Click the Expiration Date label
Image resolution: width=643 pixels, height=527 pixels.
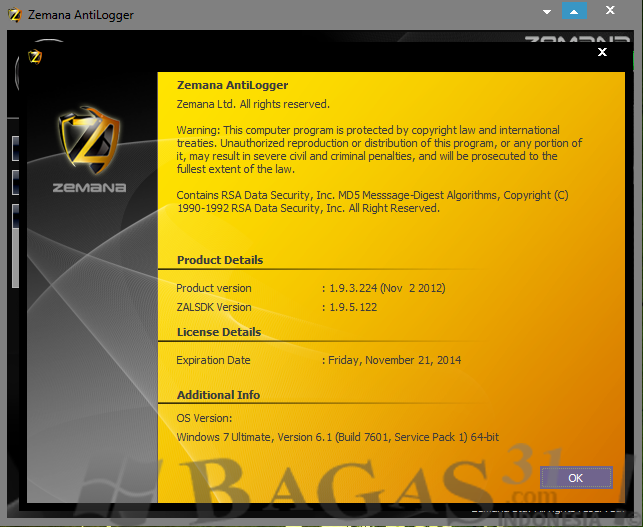(x=213, y=360)
